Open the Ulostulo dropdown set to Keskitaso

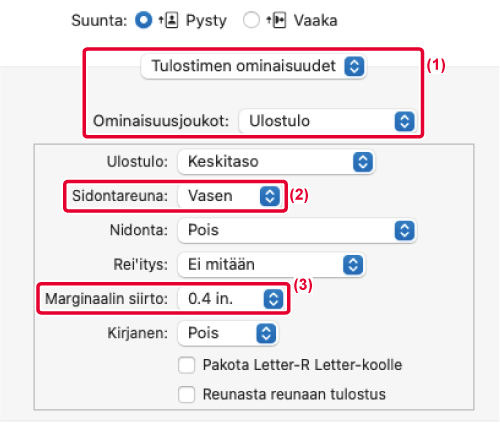coord(276,162)
